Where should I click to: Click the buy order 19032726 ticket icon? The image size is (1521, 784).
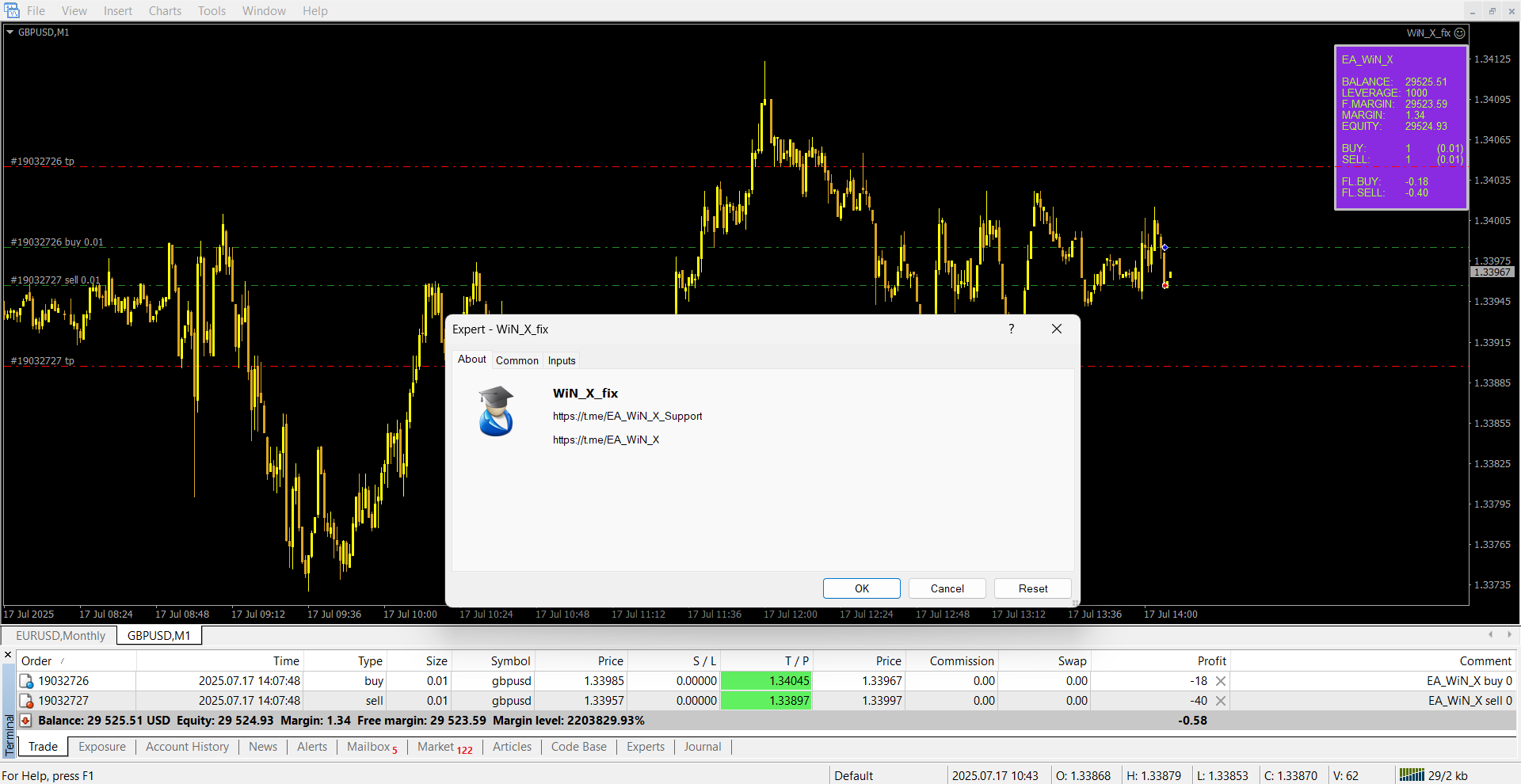tap(26, 681)
